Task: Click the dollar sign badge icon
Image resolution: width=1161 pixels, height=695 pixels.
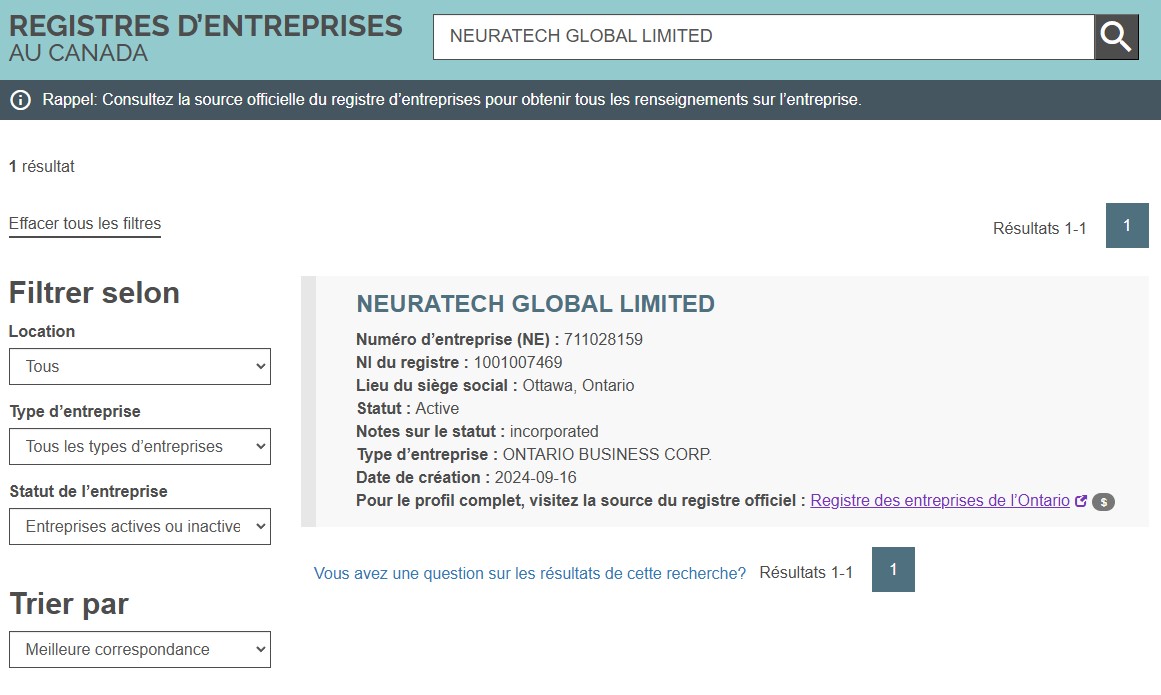Action: (x=1103, y=502)
